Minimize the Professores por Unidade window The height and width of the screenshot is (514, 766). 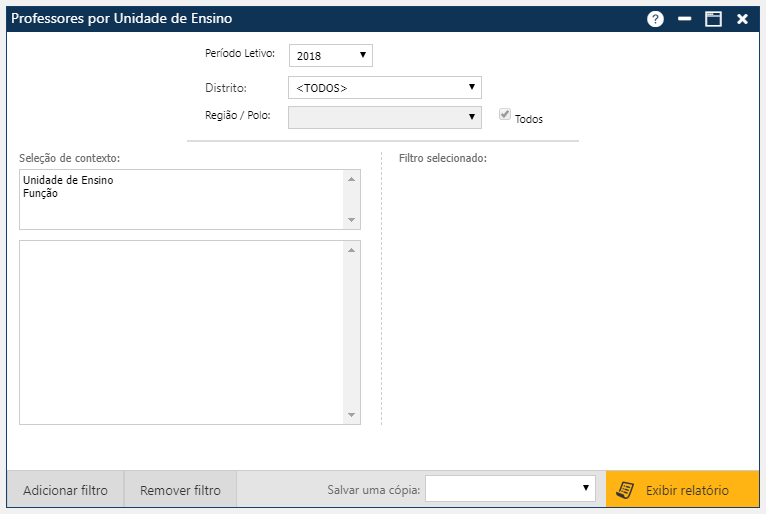click(685, 19)
